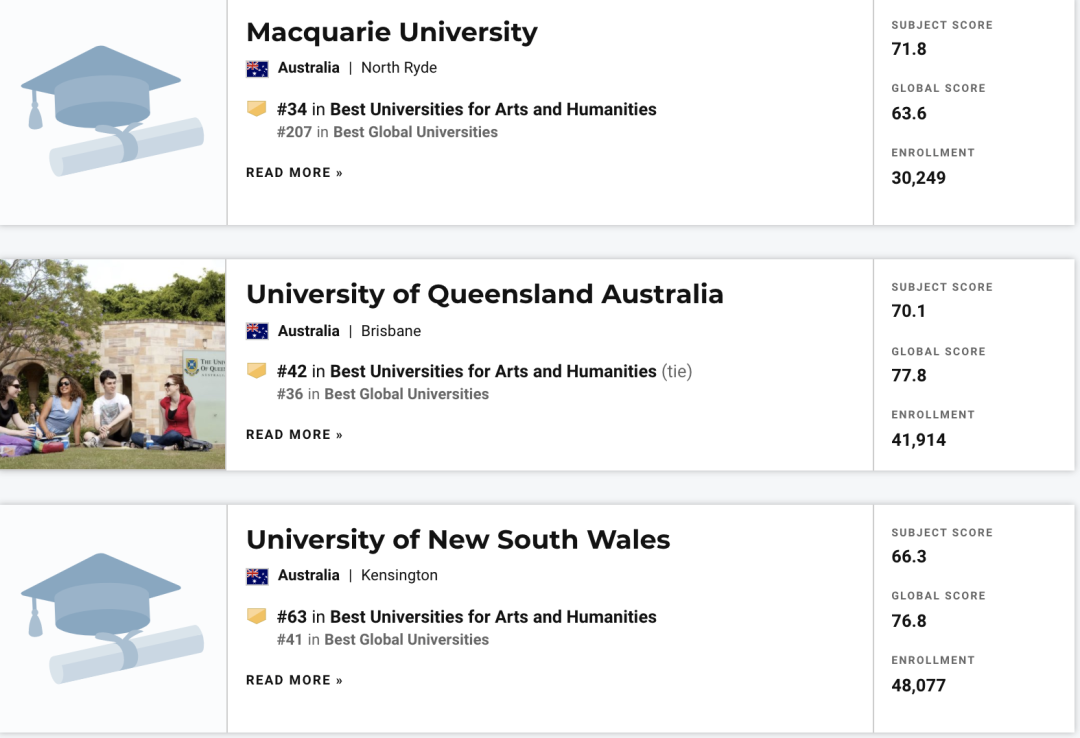Screen dimensions: 1080x738
Task: Click the Australian flag icon beside Brisbane
Action: 257,331
